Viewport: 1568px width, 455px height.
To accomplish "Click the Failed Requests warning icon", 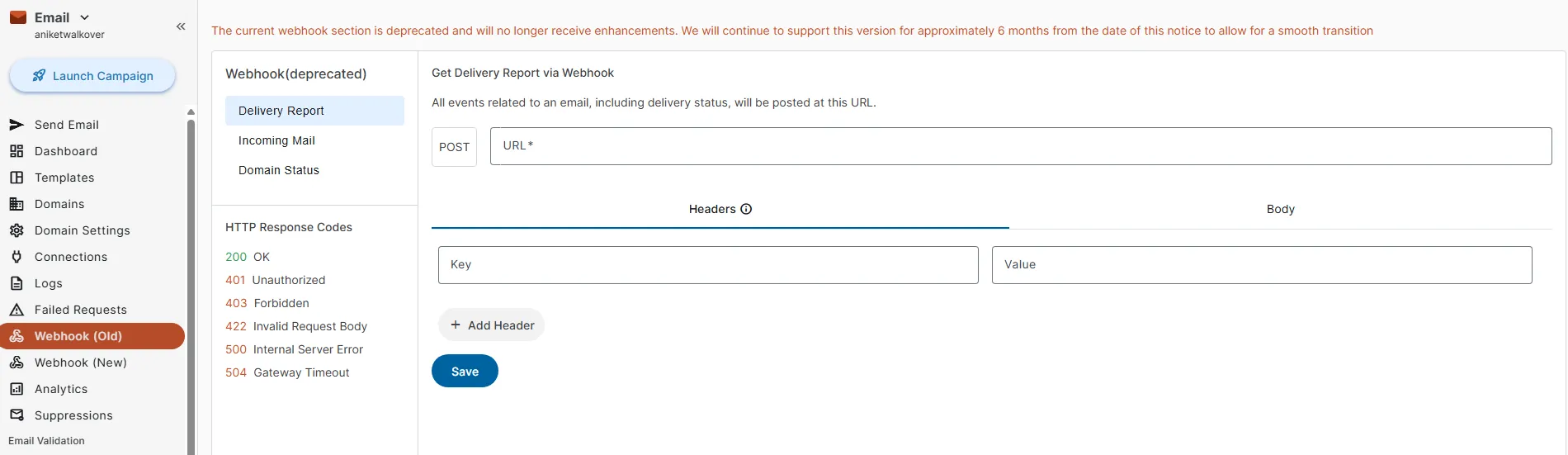I will tap(17, 310).
